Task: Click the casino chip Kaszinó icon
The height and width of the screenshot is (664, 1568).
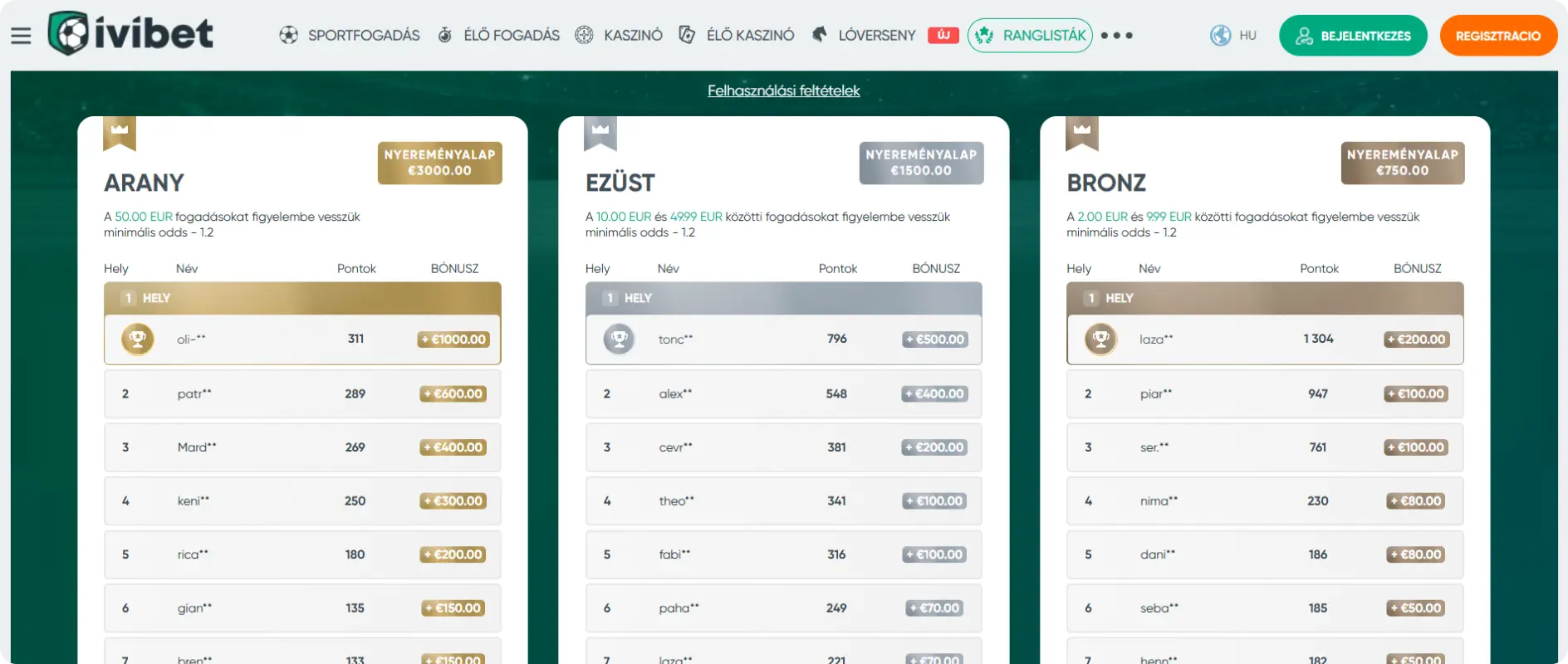Action: 585,35
